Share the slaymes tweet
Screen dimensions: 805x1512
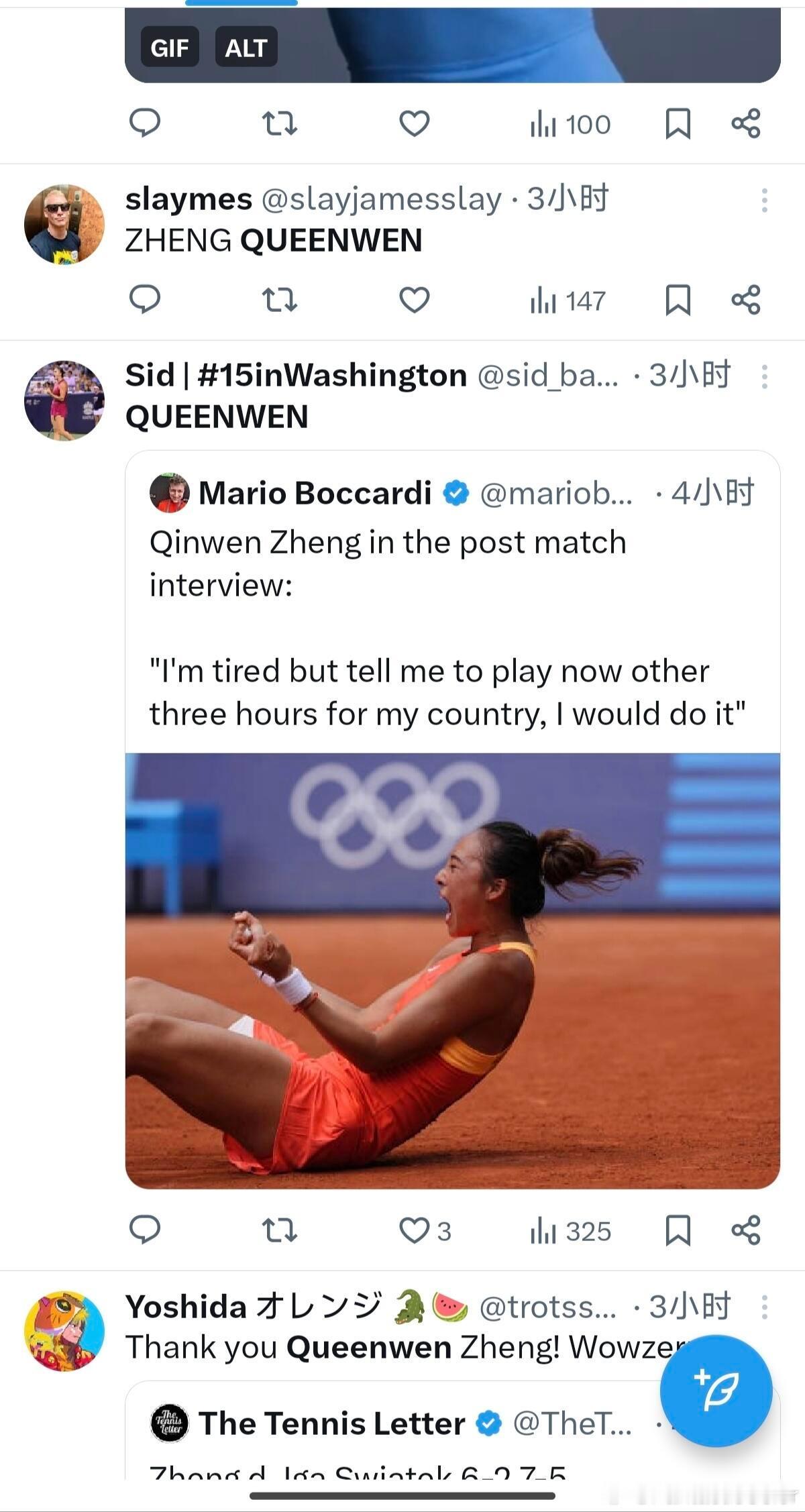(745, 300)
